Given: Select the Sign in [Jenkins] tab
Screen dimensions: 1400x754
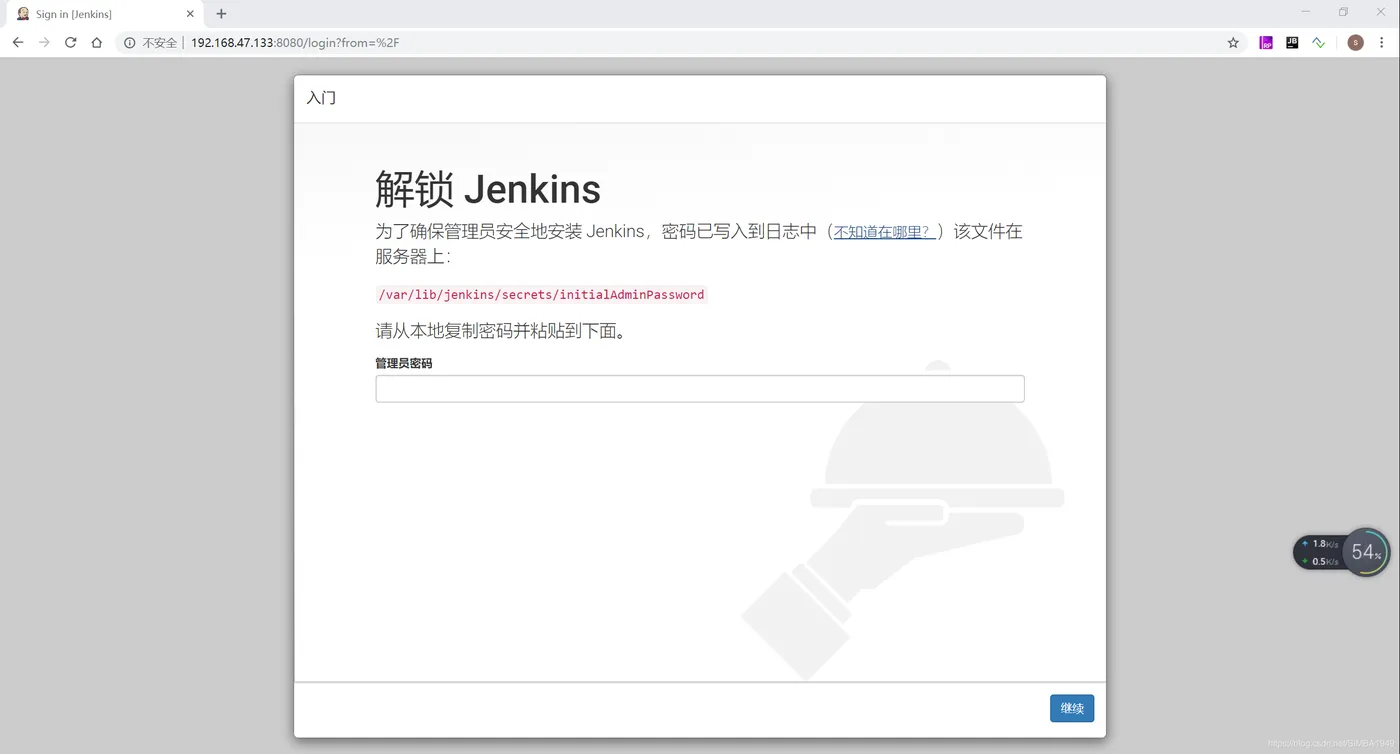Looking at the screenshot, I should point(105,14).
